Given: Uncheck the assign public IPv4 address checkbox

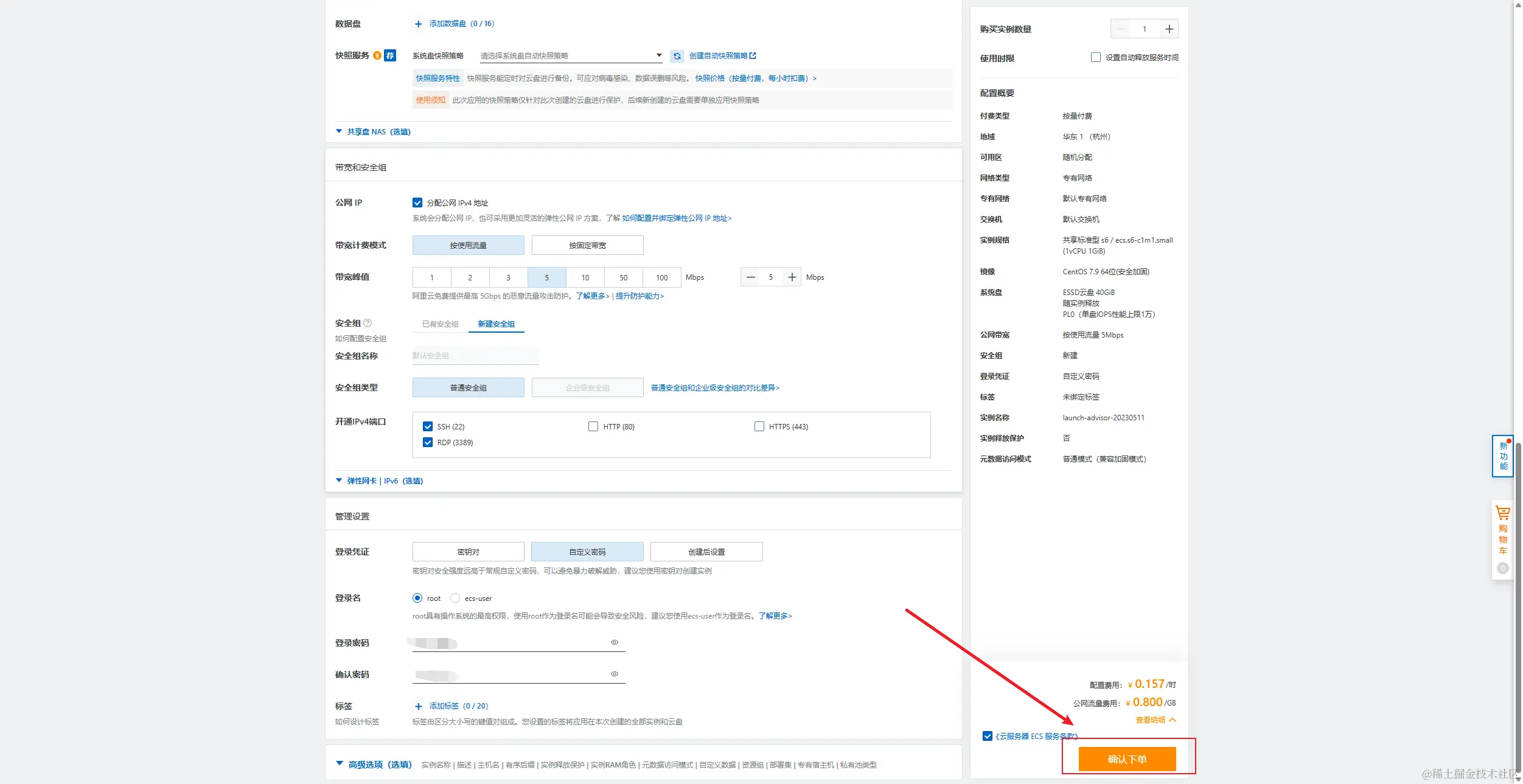Looking at the screenshot, I should pyautogui.click(x=417, y=203).
